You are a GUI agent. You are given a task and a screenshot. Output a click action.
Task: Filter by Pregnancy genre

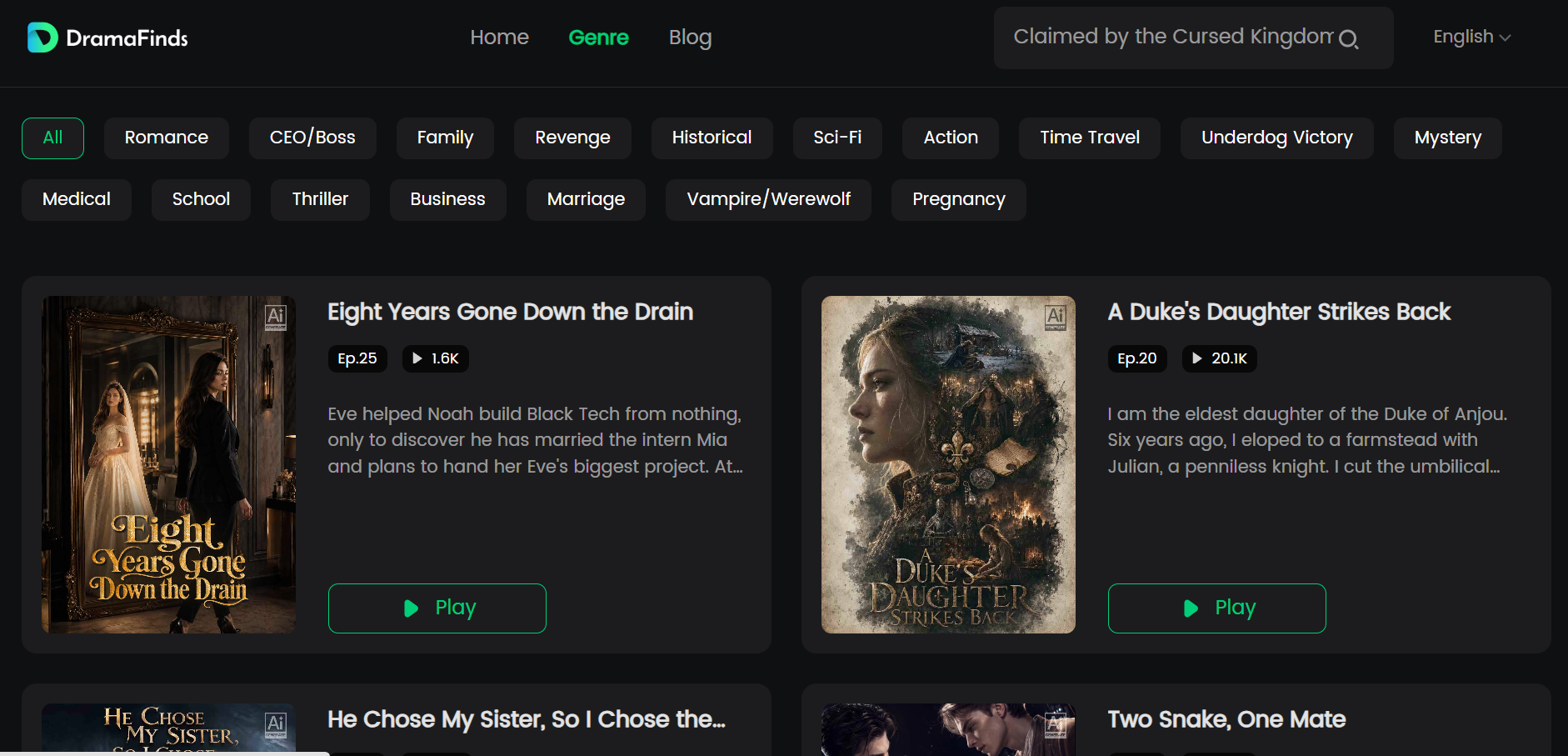[x=958, y=199]
